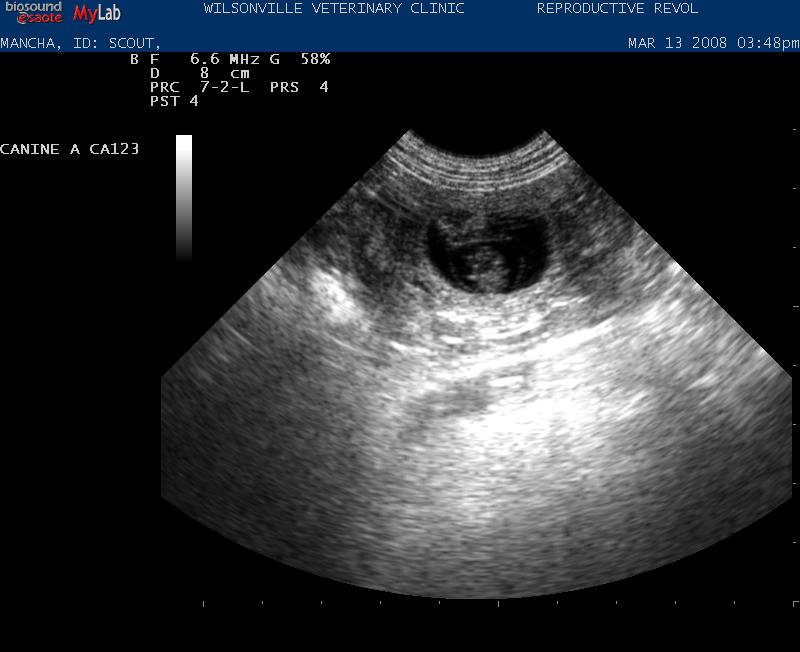Click the grayscale gradient bar
The height and width of the screenshot is (652, 800).
coord(184,198)
